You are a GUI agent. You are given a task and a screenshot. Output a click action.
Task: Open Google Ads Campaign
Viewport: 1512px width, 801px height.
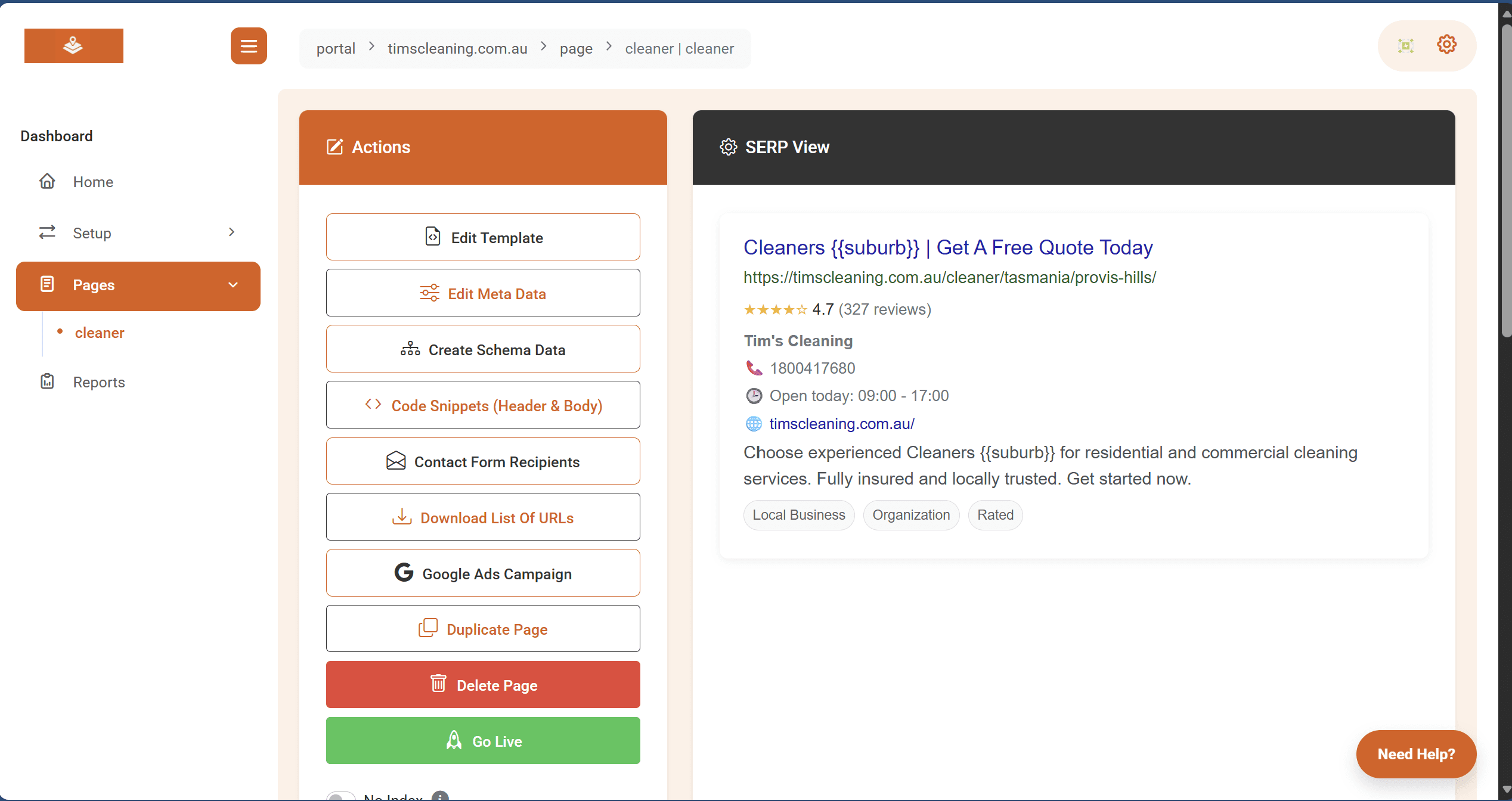(483, 573)
